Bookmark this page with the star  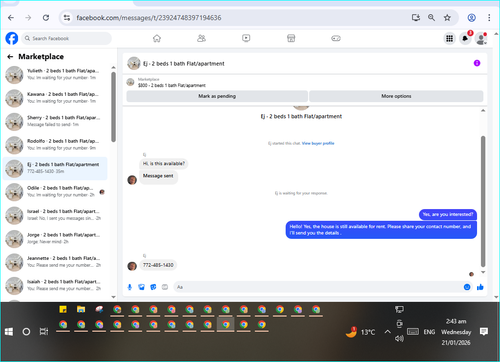(x=447, y=18)
